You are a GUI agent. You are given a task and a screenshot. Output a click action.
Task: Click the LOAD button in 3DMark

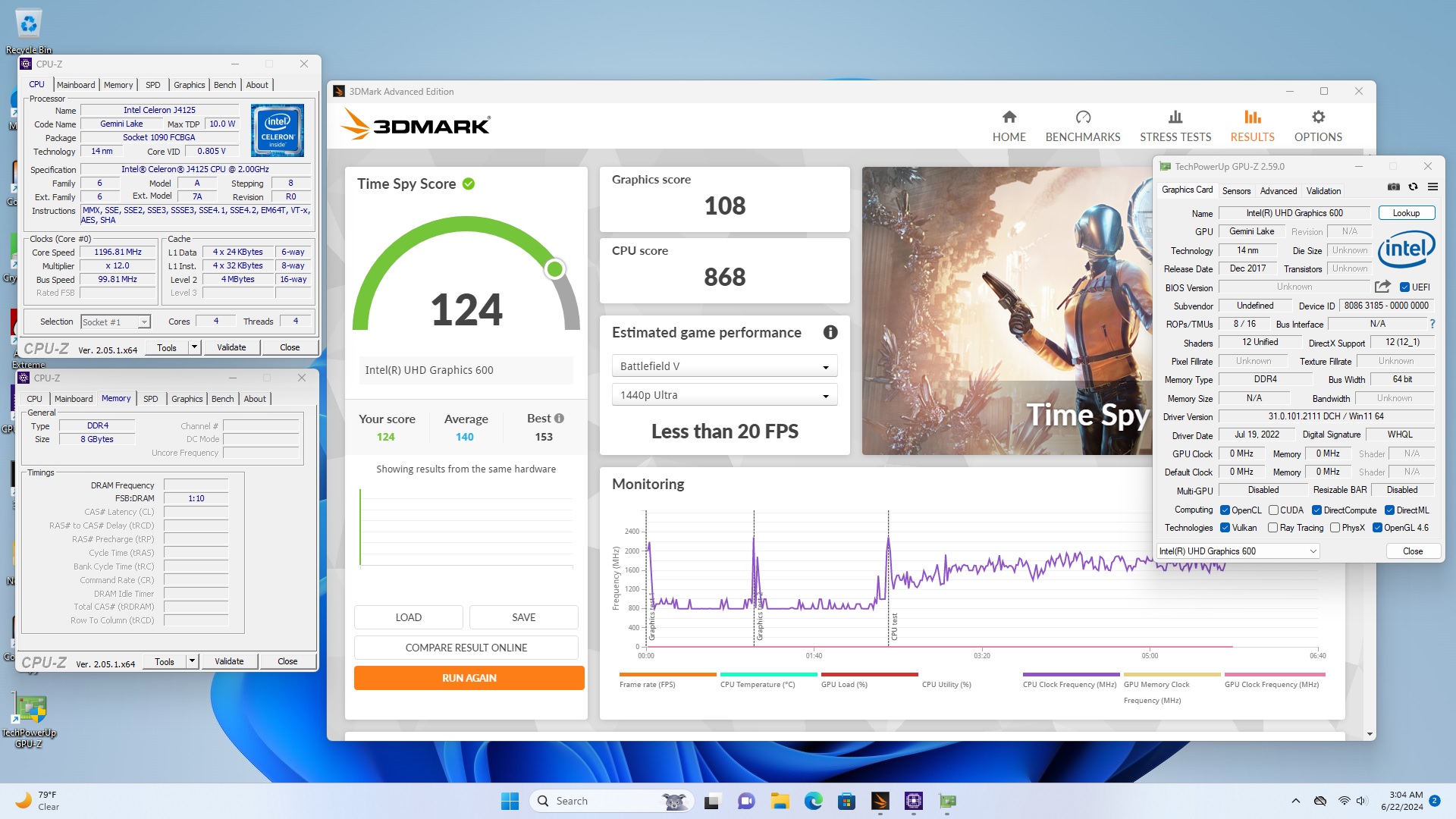(408, 617)
